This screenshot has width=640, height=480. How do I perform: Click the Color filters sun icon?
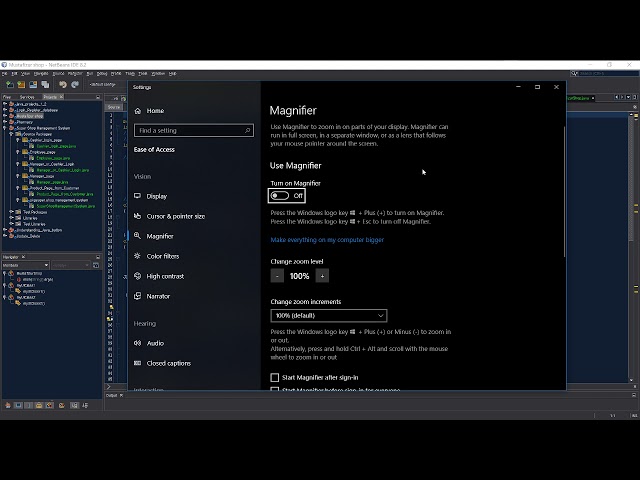point(138,256)
